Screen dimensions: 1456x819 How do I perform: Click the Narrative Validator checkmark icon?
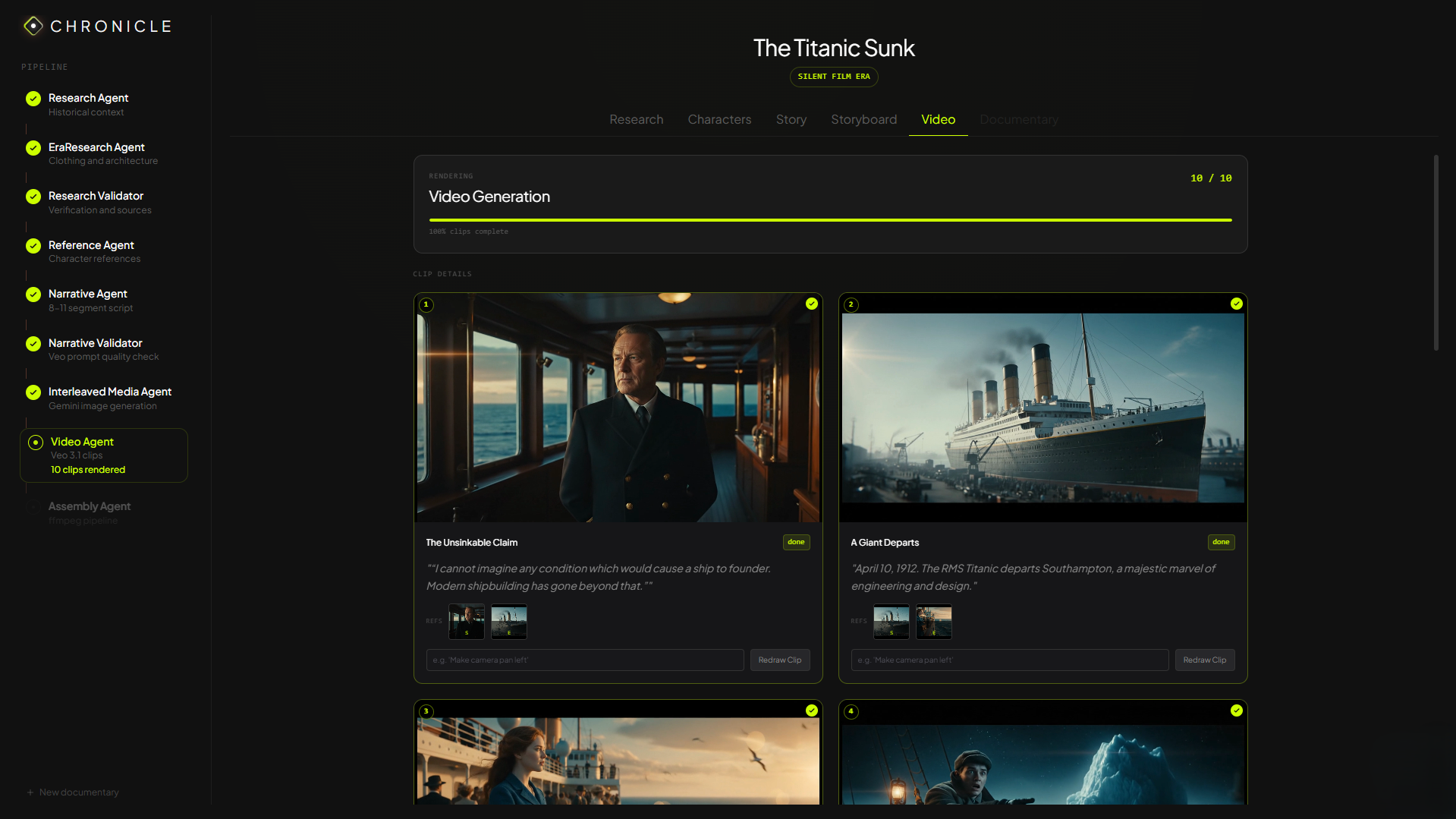(33, 344)
